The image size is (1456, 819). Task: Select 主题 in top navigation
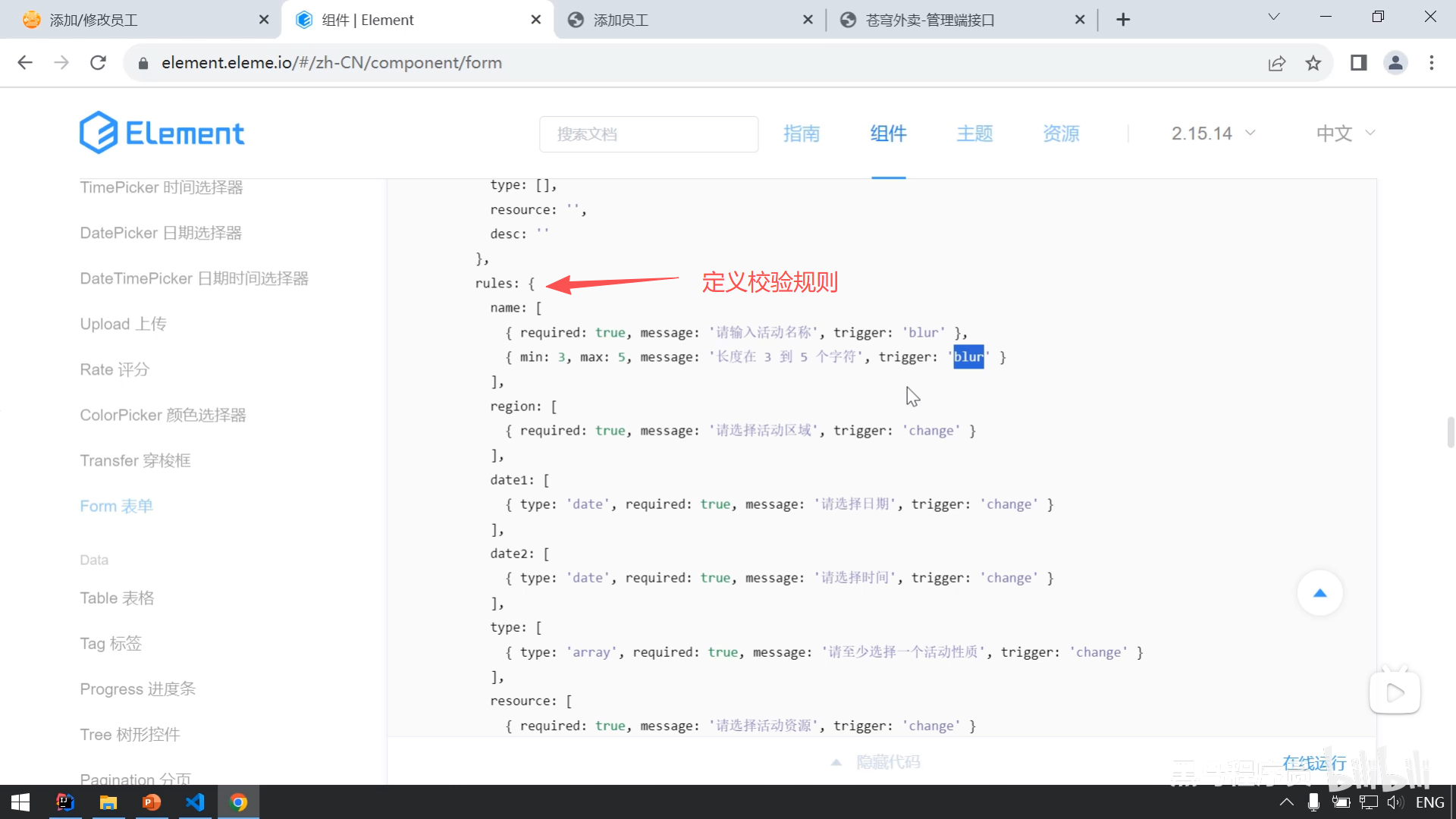click(974, 133)
